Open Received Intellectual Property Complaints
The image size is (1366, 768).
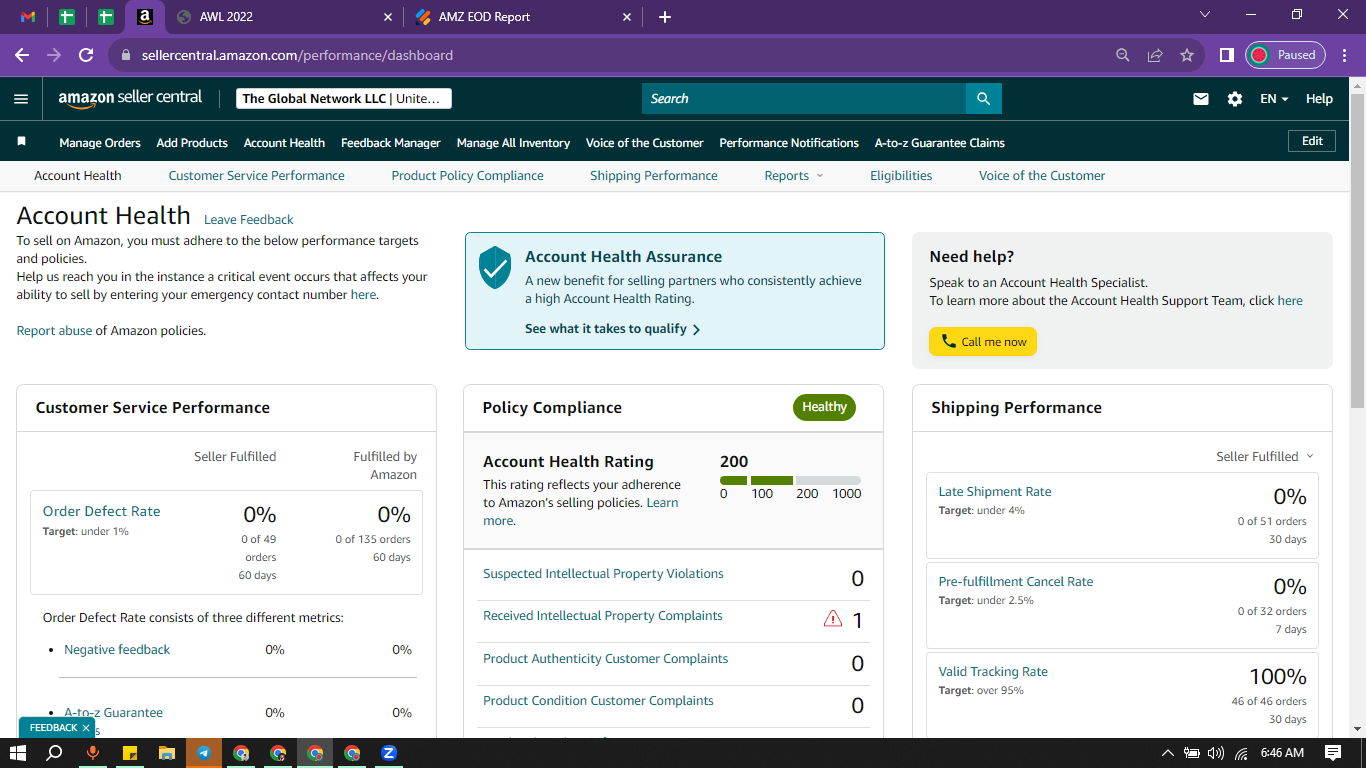603,616
